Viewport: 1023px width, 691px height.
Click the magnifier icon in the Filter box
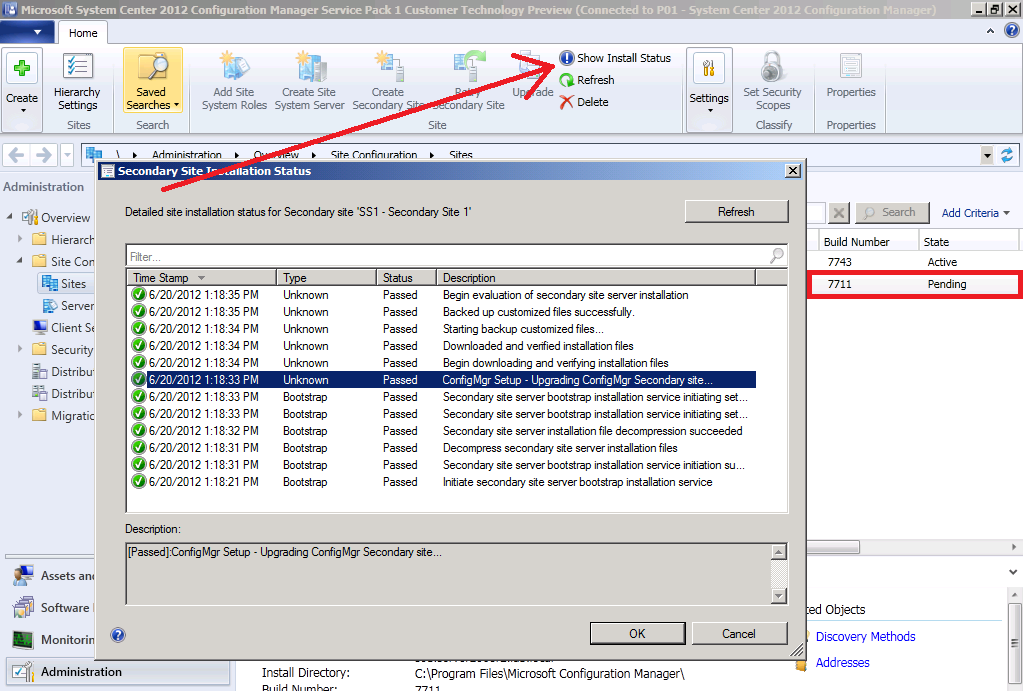click(x=776, y=255)
